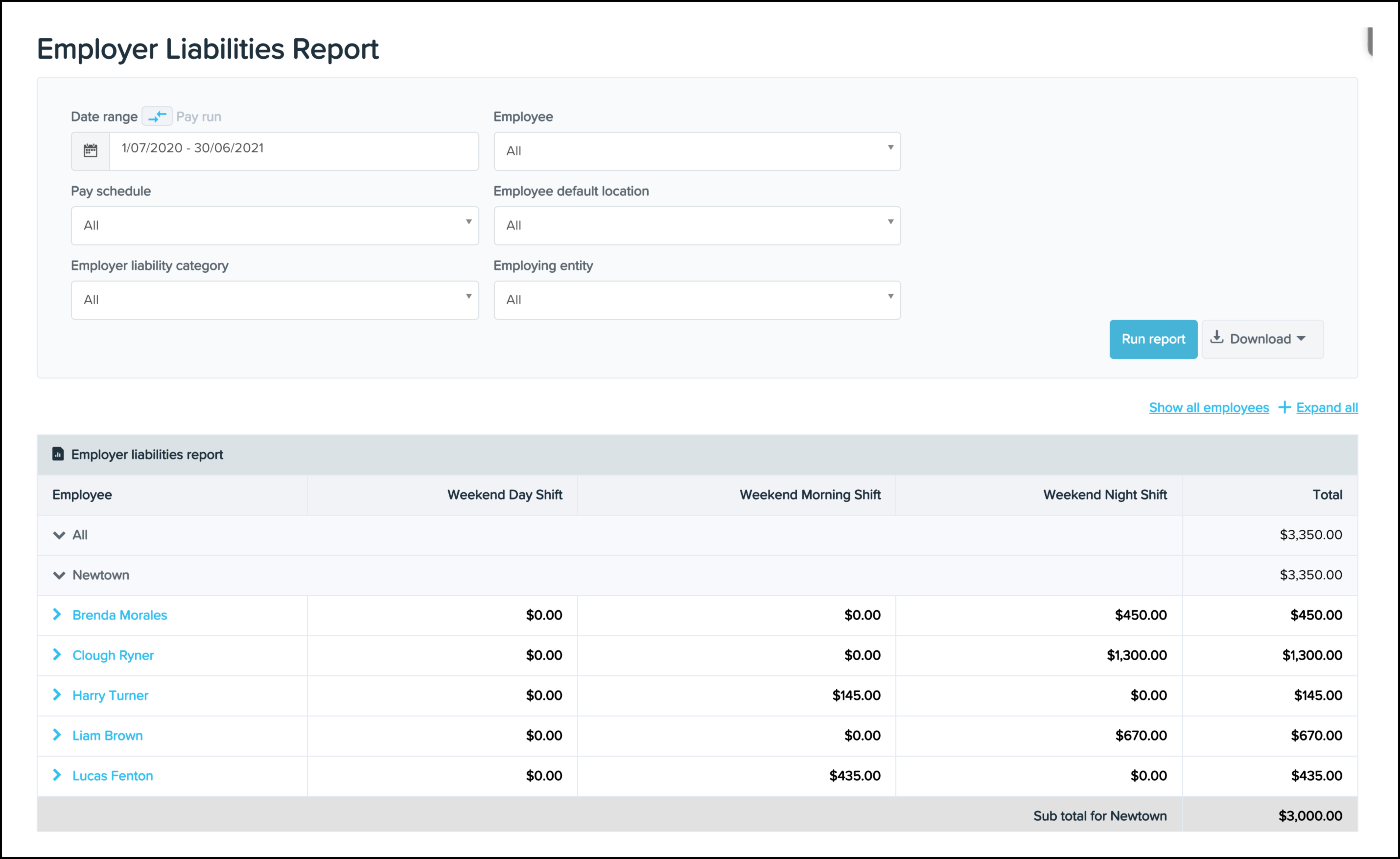Expand Harry Turner row chevron

[57, 695]
